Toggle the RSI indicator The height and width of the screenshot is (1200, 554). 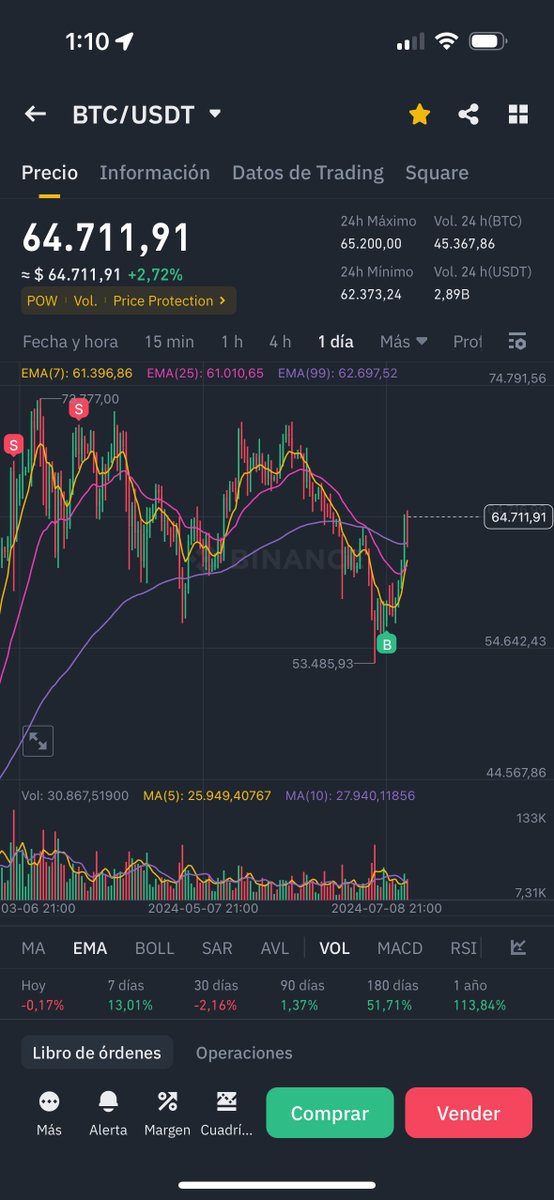pyautogui.click(x=463, y=948)
